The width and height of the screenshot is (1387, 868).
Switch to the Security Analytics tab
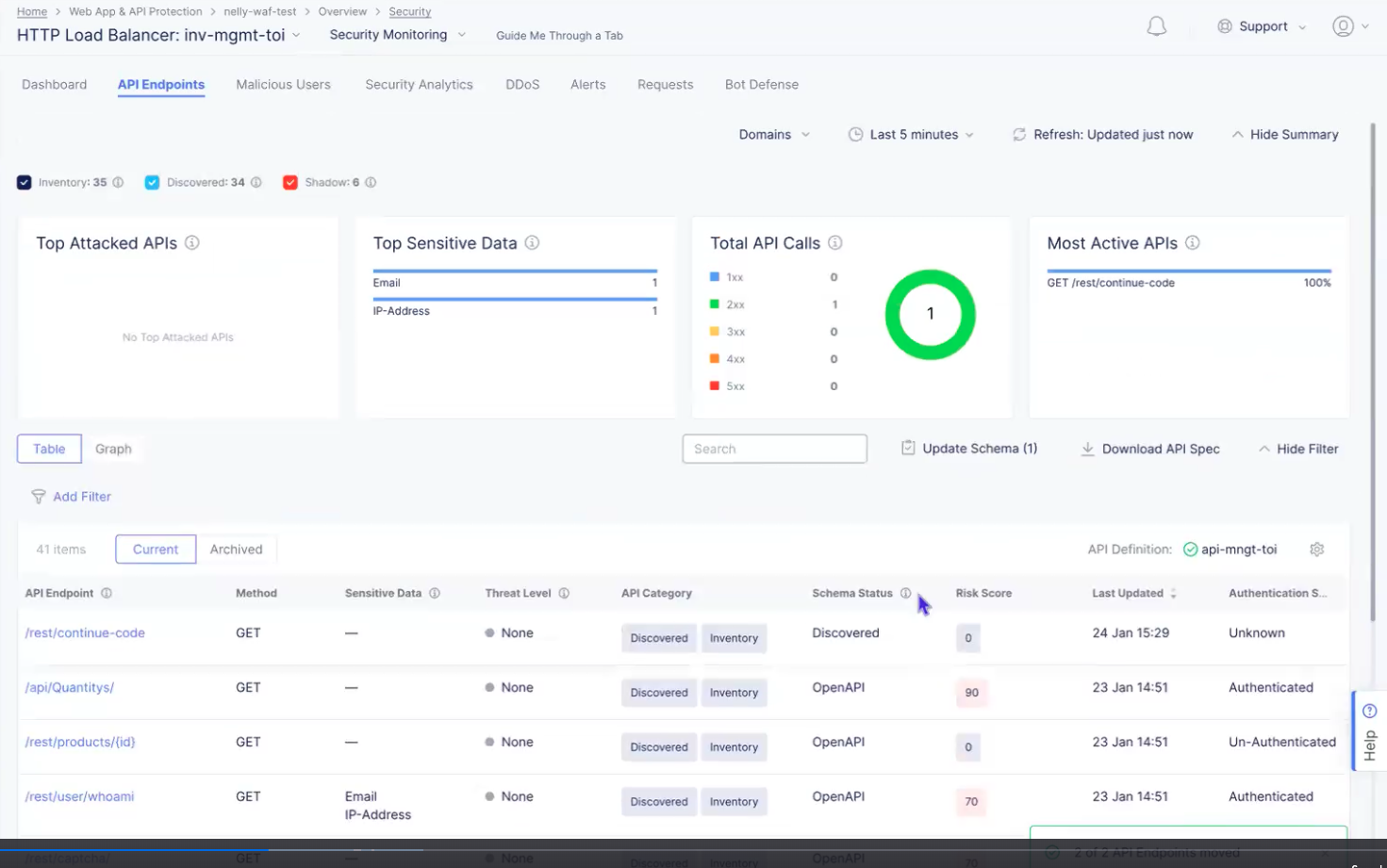pos(419,84)
